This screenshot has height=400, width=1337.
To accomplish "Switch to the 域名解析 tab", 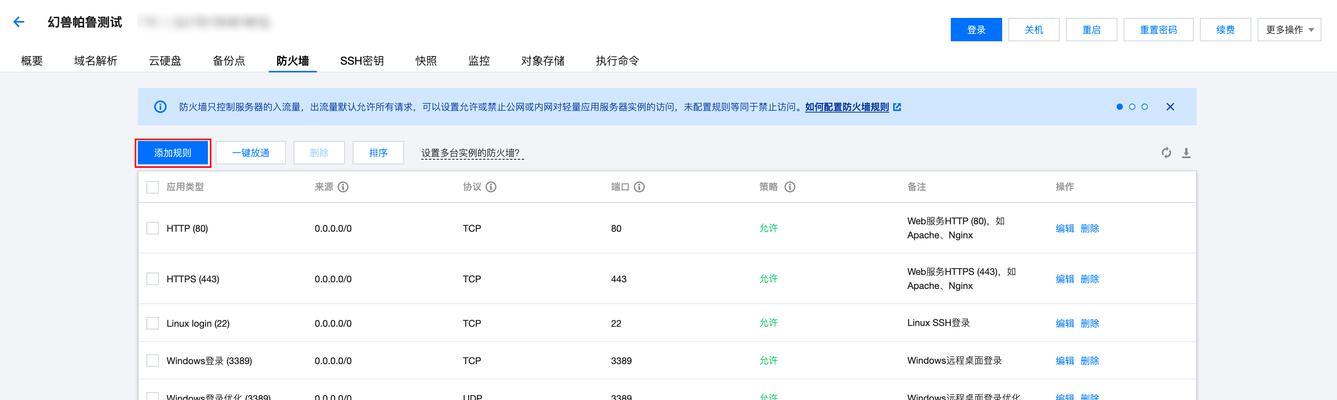I will [96, 61].
